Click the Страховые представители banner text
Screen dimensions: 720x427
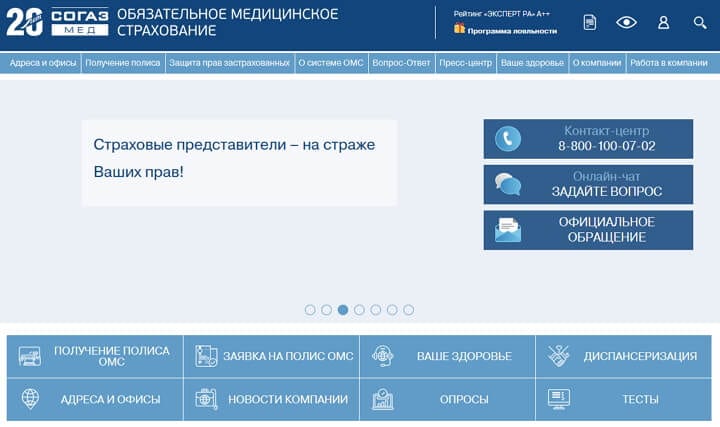(234, 158)
